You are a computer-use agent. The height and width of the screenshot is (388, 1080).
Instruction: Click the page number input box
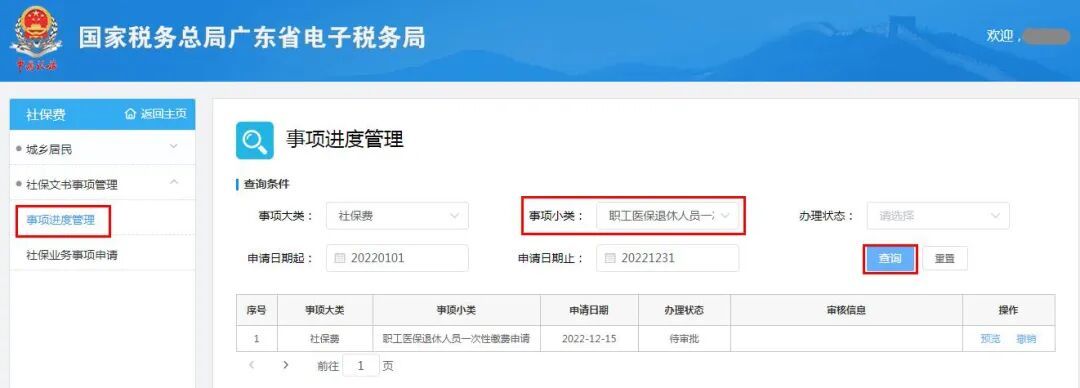[x=361, y=365]
